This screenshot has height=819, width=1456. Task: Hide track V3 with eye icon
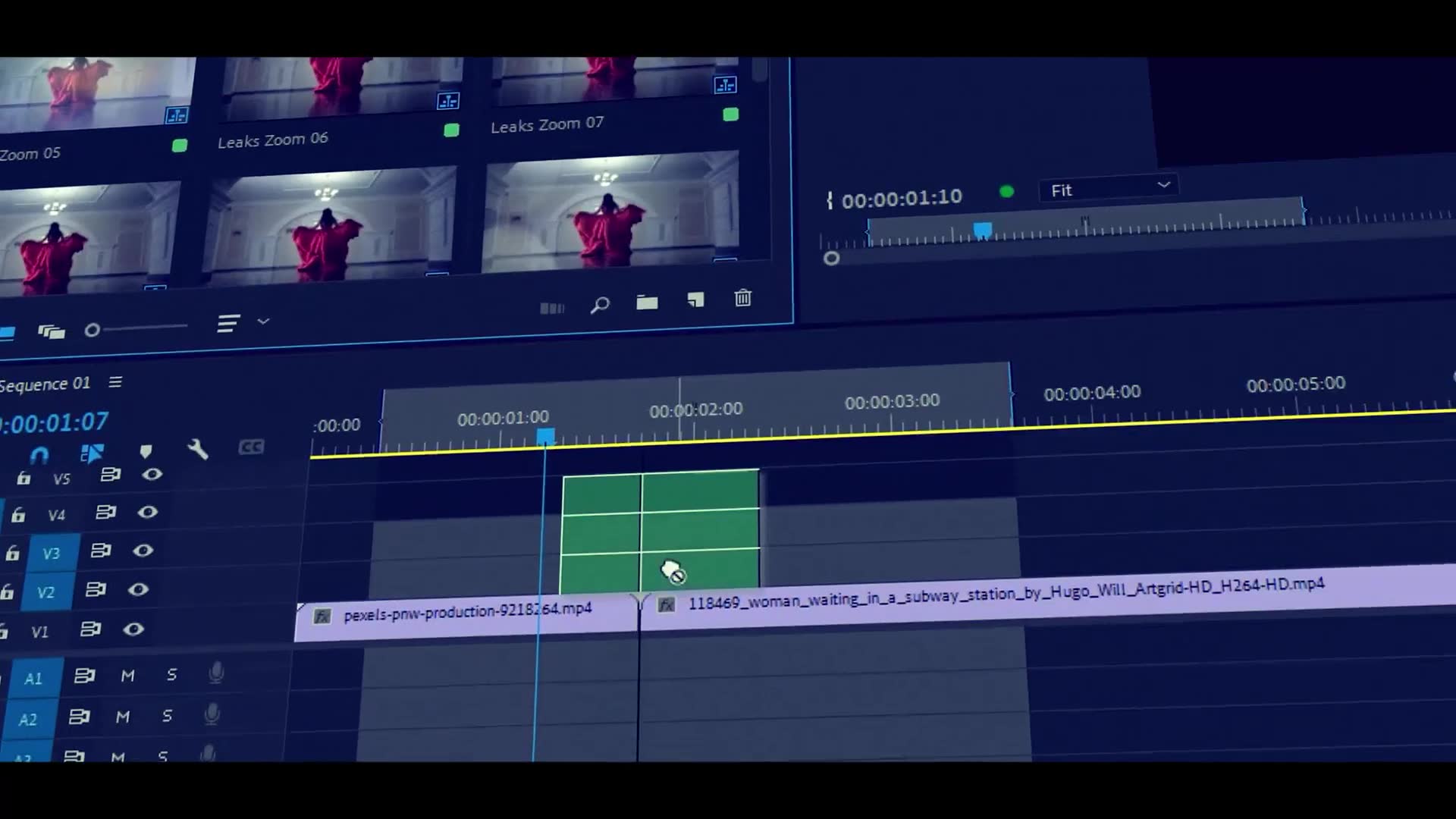coord(143,551)
